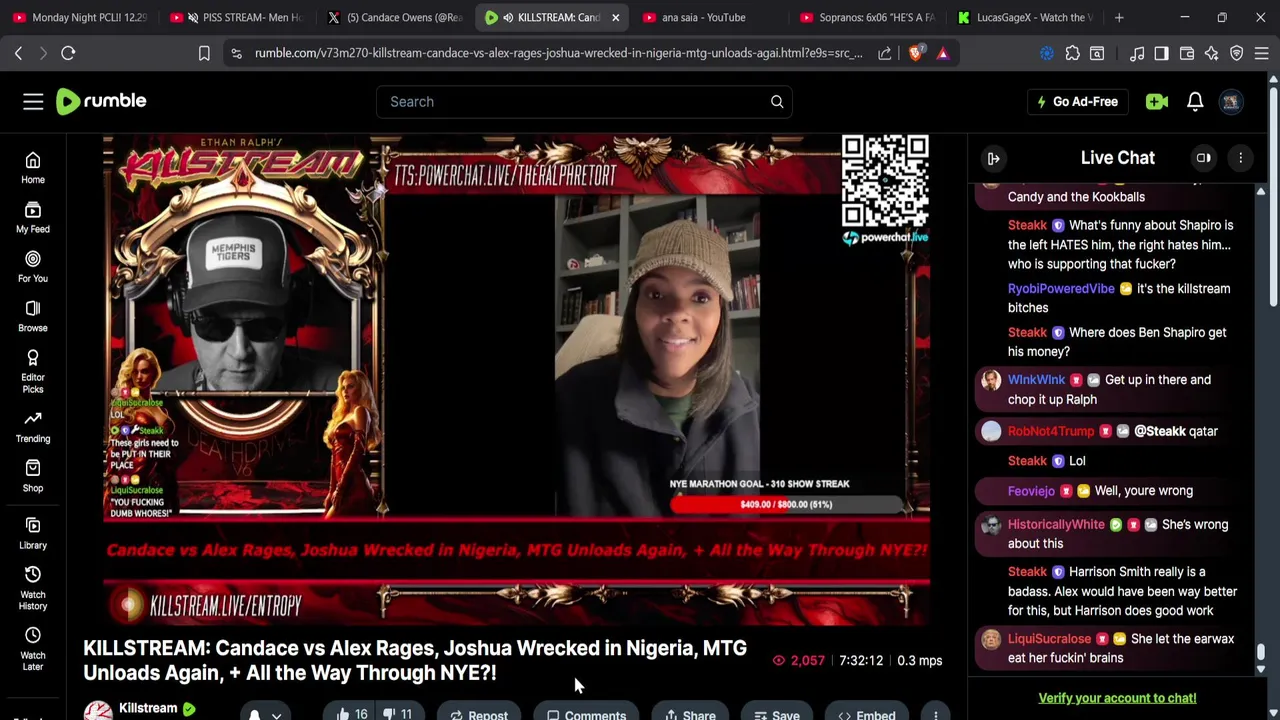Switch to Candace Owens X tab
Viewport: 1280px width, 720px height.
point(395,17)
